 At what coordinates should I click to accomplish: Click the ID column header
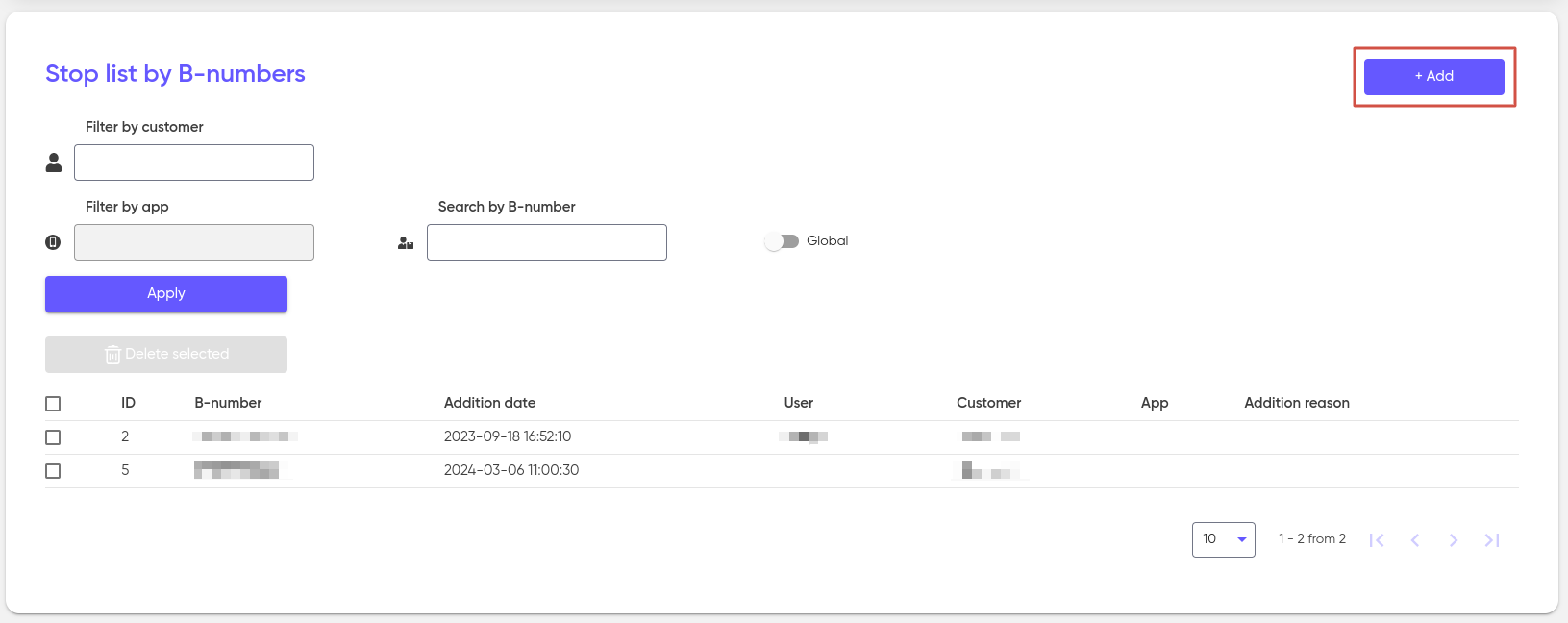(128, 403)
